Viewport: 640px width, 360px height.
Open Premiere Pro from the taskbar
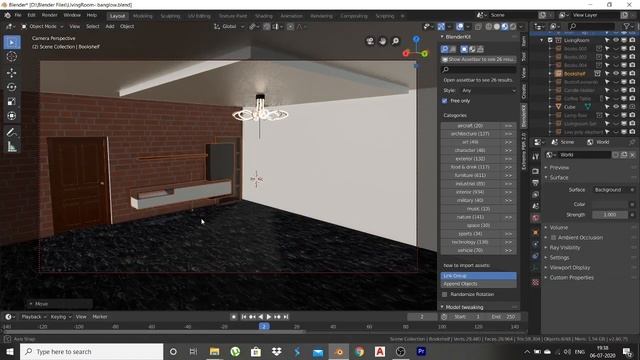[421, 351]
